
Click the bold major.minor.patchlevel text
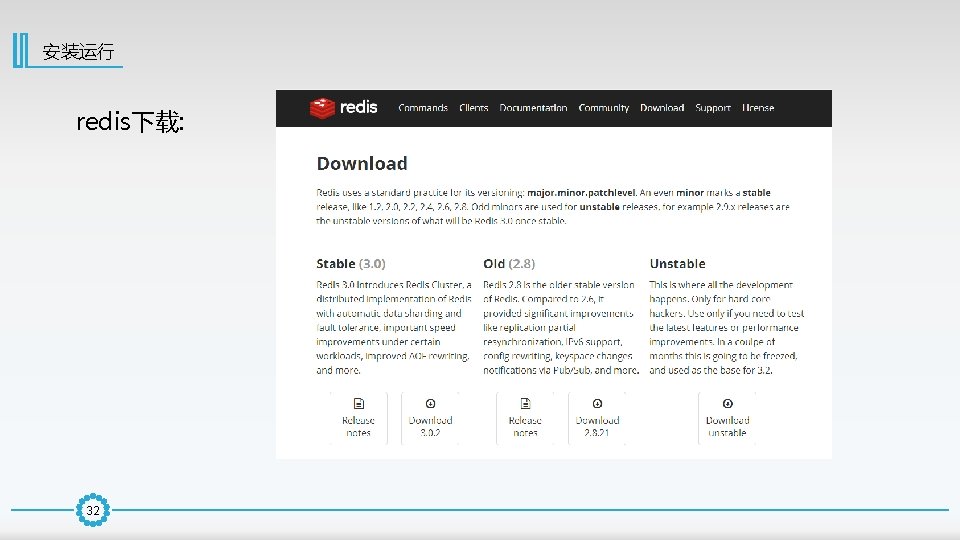click(581, 192)
